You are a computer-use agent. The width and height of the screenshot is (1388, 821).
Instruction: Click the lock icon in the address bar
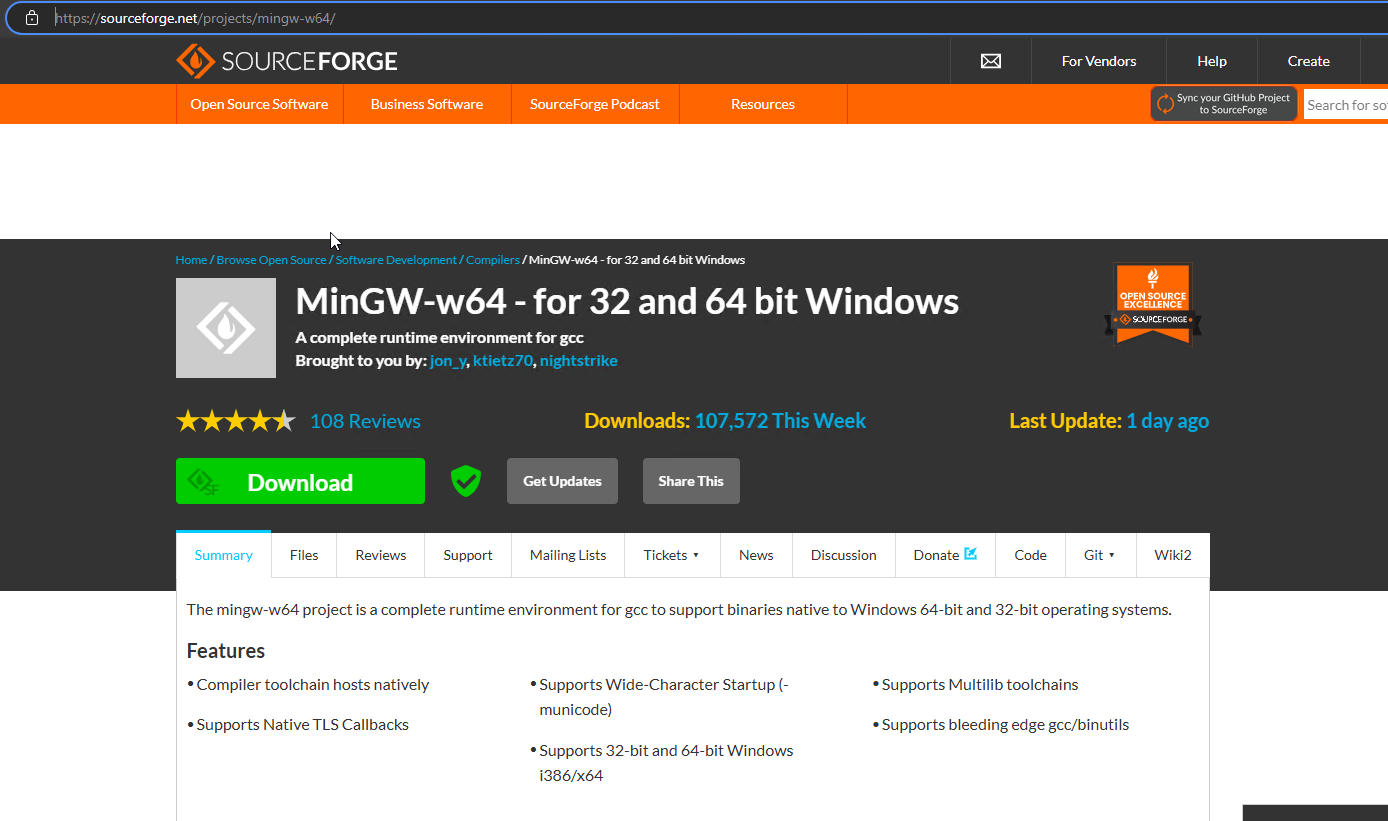pyautogui.click(x=32, y=18)
